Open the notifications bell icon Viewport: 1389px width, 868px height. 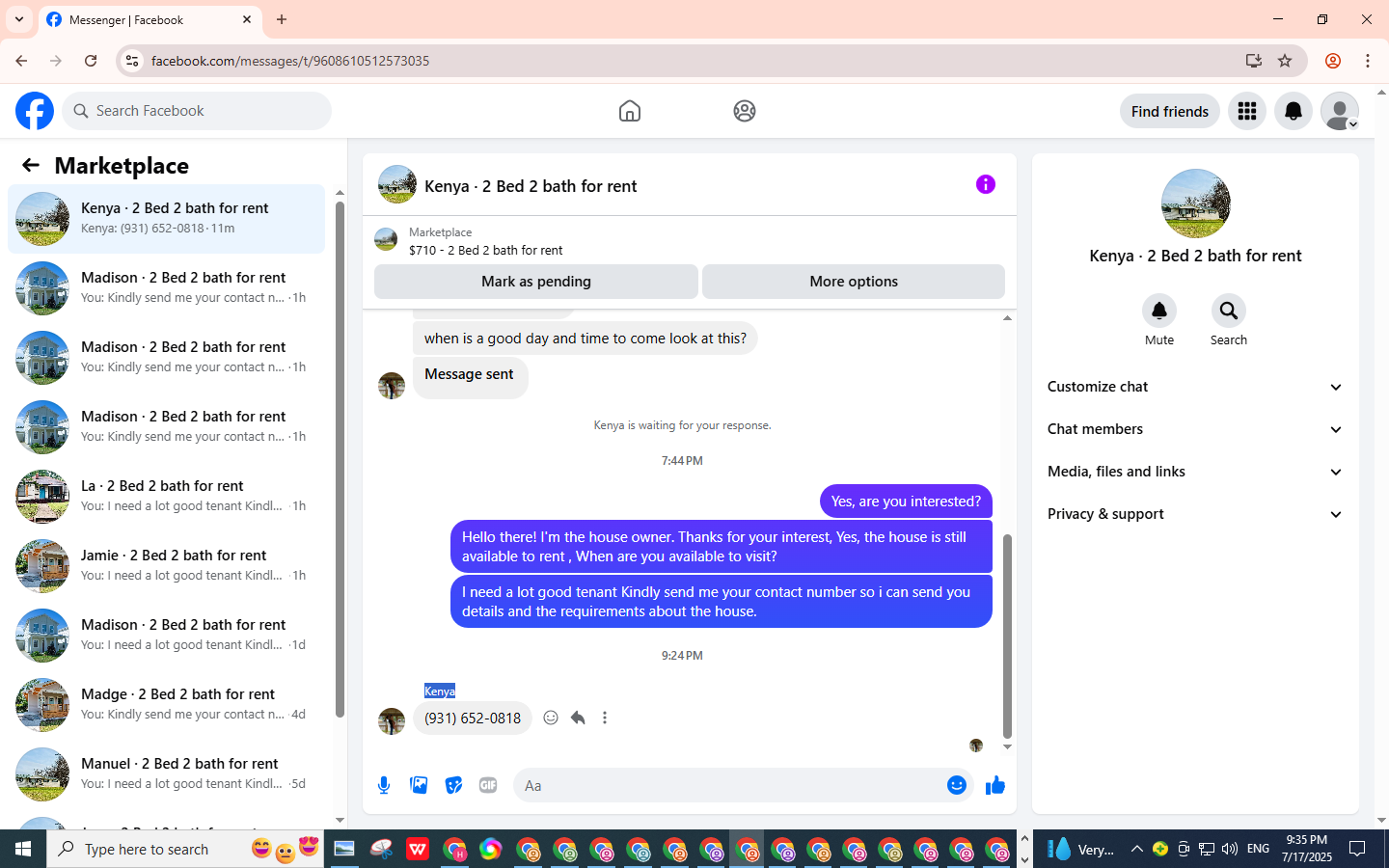[1294, 111]
